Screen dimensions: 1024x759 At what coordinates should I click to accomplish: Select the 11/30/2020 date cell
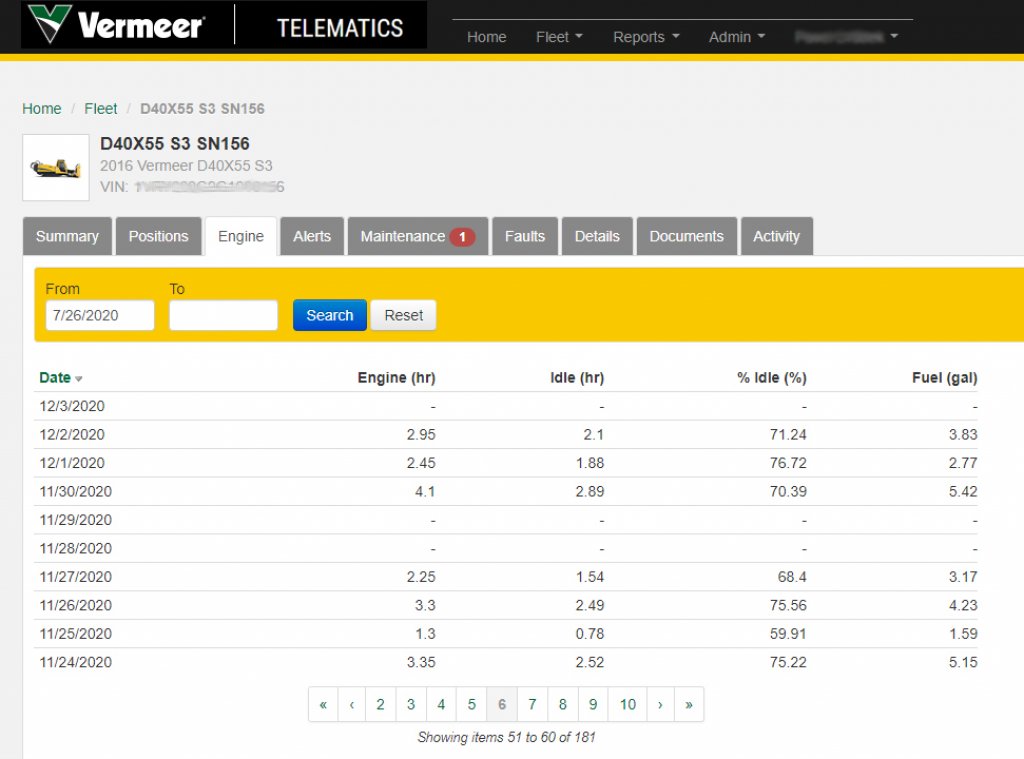click(x=76, y=491)
